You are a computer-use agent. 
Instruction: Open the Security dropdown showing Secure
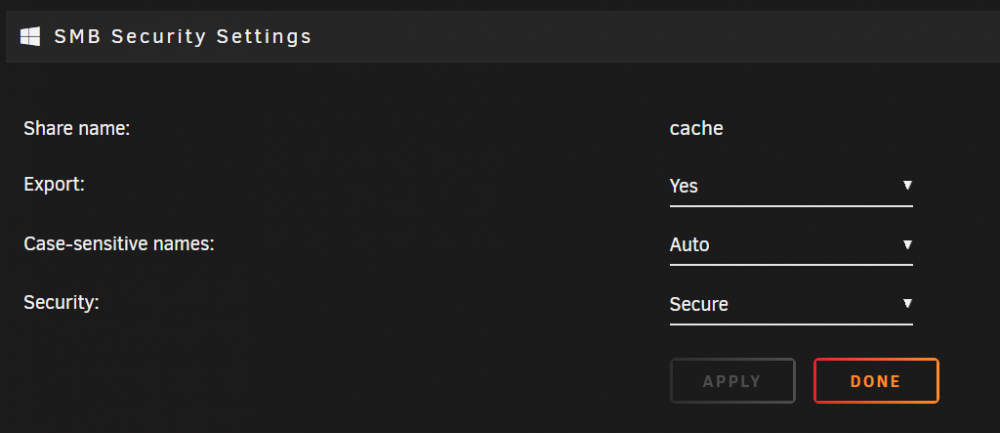[x=791, y=304]
